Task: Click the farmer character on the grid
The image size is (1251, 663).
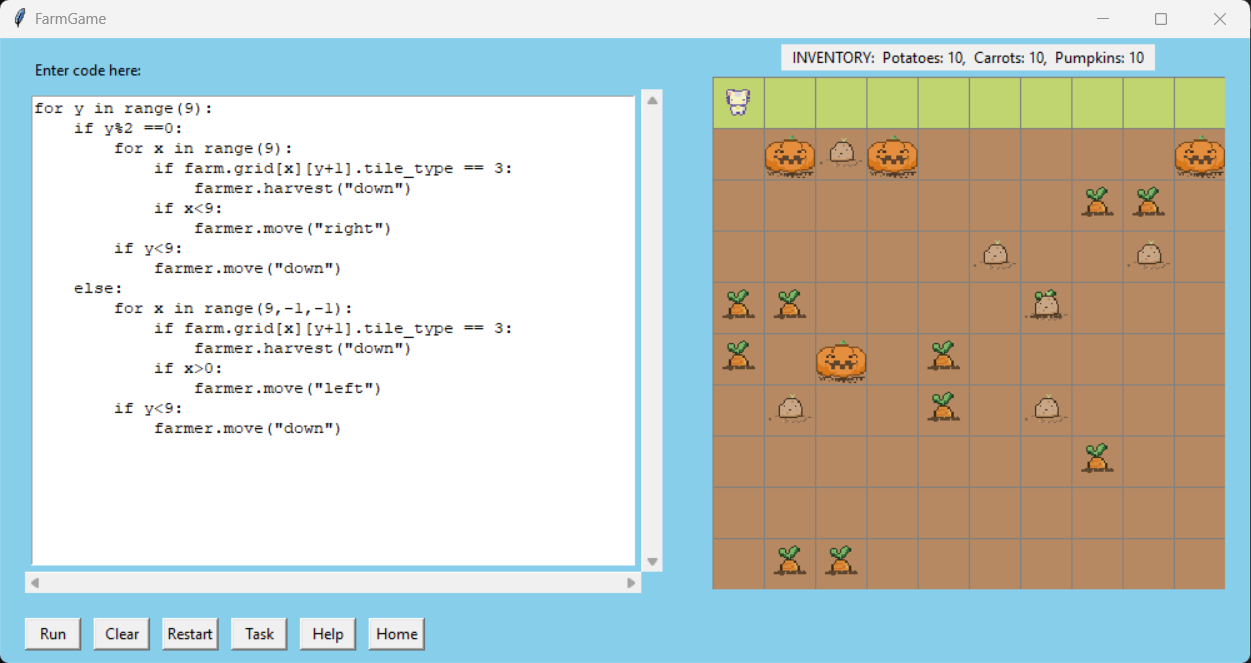Action: tap(738, 102)
